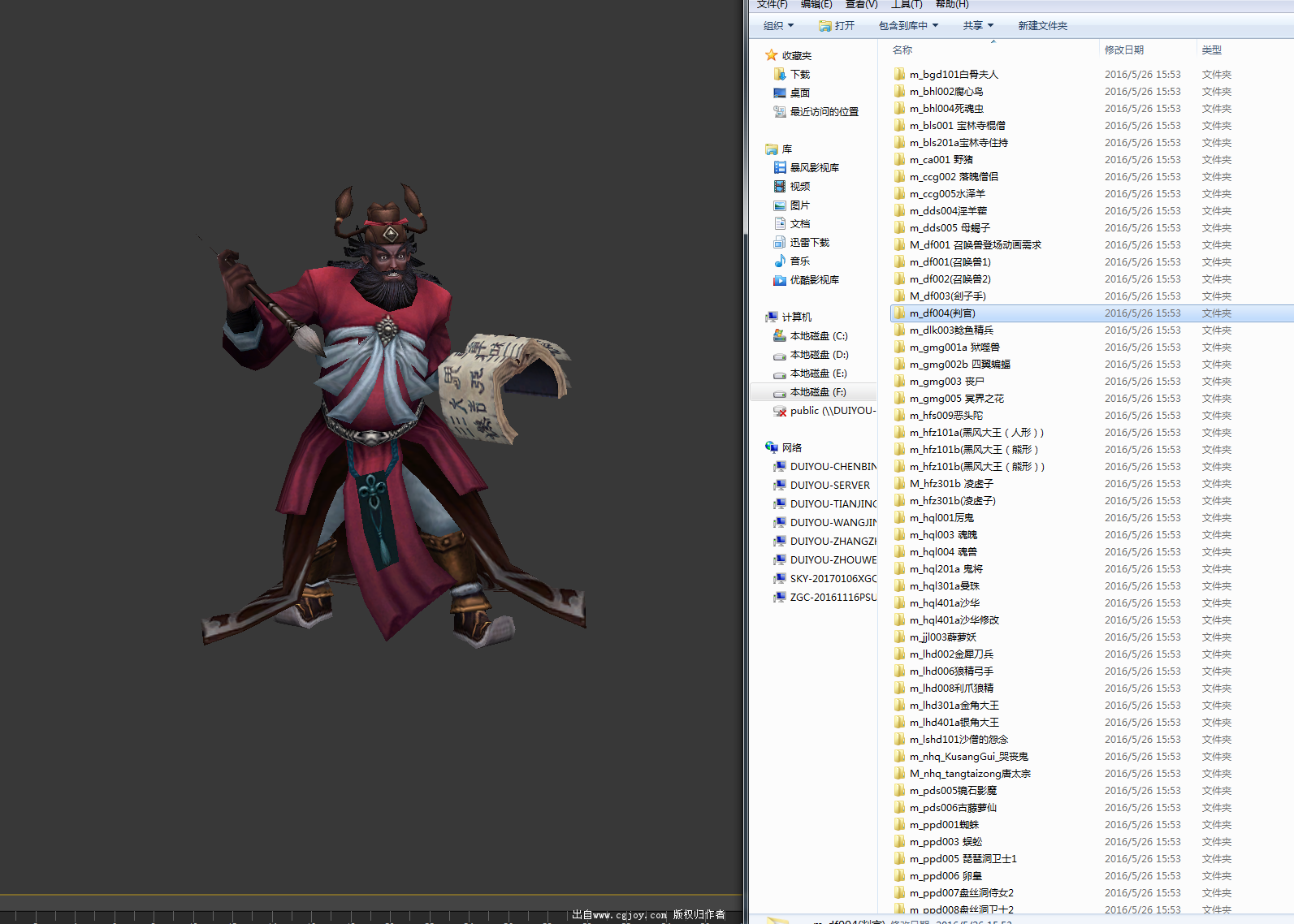Sort files by the 修改日期 column
Viewport: 1294px width, 924px height.
(x=1123, y=50)
